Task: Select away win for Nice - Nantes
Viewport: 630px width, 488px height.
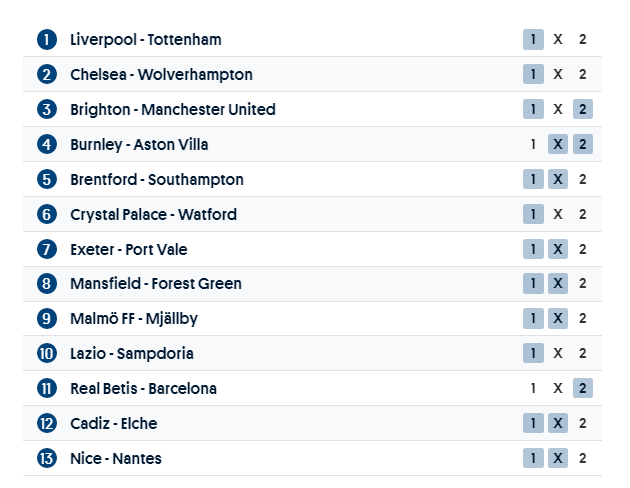Action: 583,458
